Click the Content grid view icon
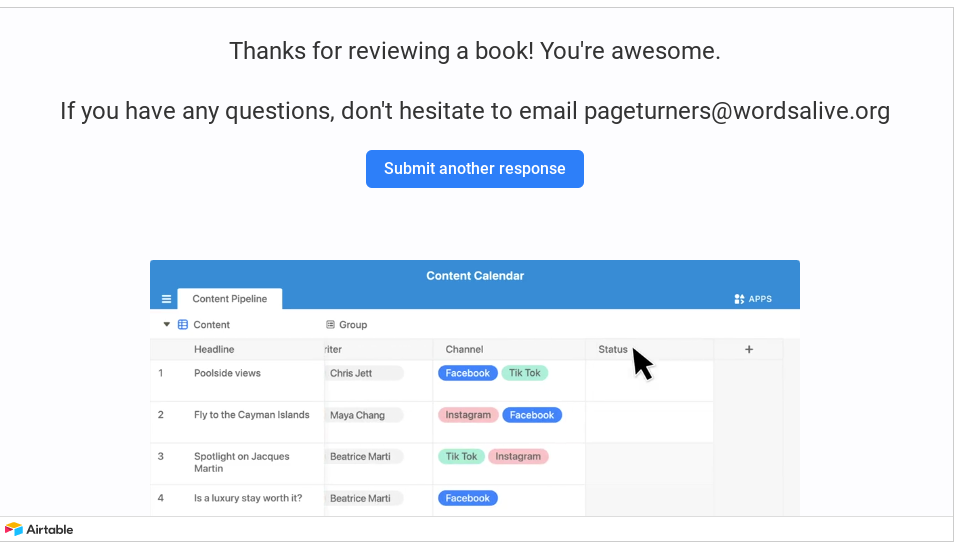The height and width of the screenshot is (552, 970). coord(183,324)
